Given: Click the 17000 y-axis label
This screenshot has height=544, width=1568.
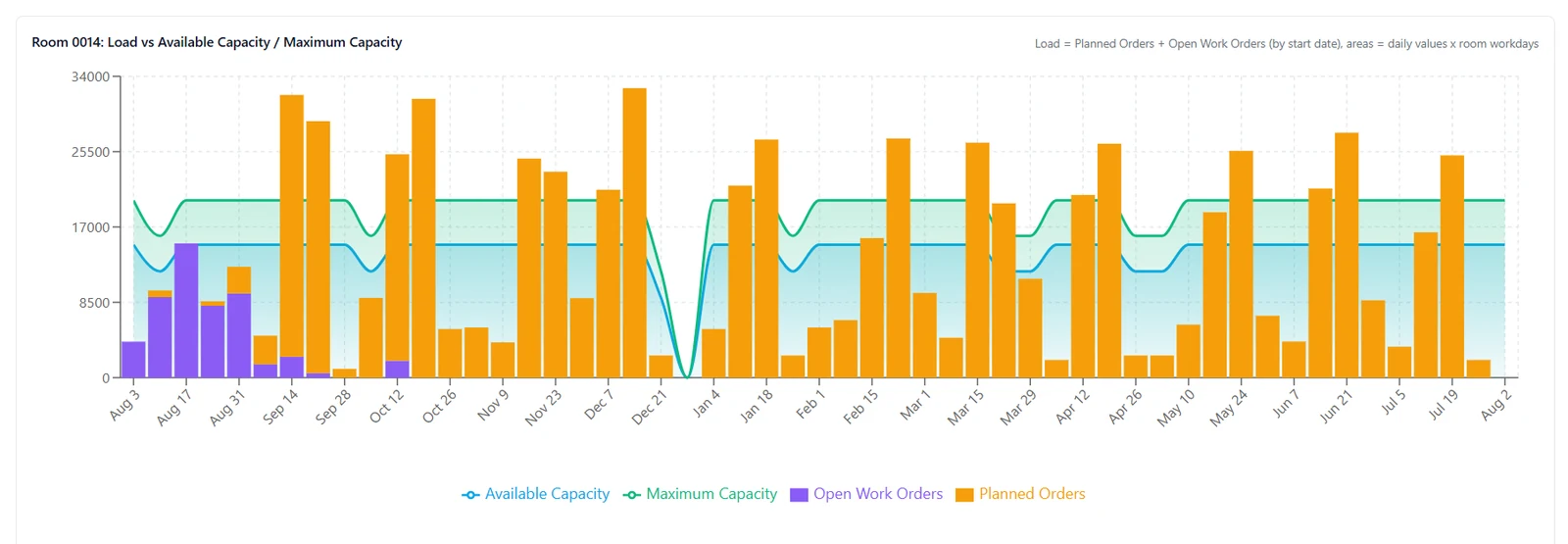Looking at the screenshot, I should tap(90, 227).
